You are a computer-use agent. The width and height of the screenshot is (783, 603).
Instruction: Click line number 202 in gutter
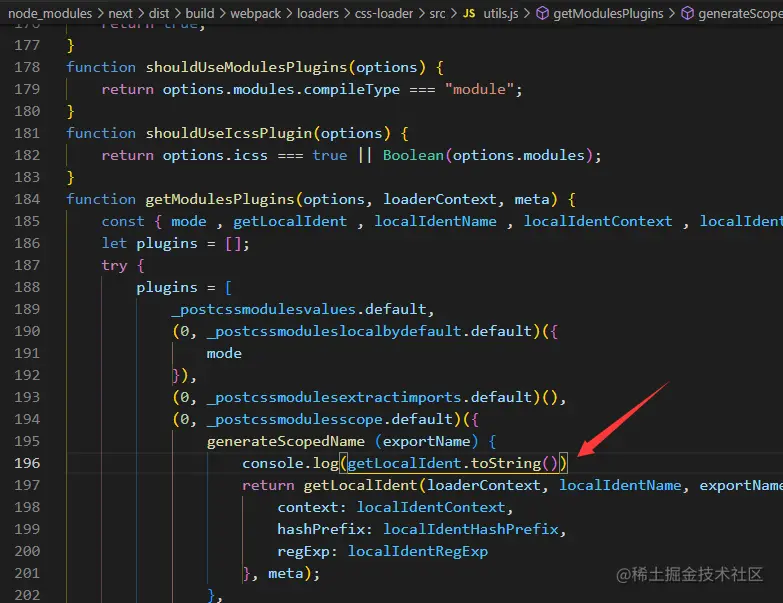[27, 595]
